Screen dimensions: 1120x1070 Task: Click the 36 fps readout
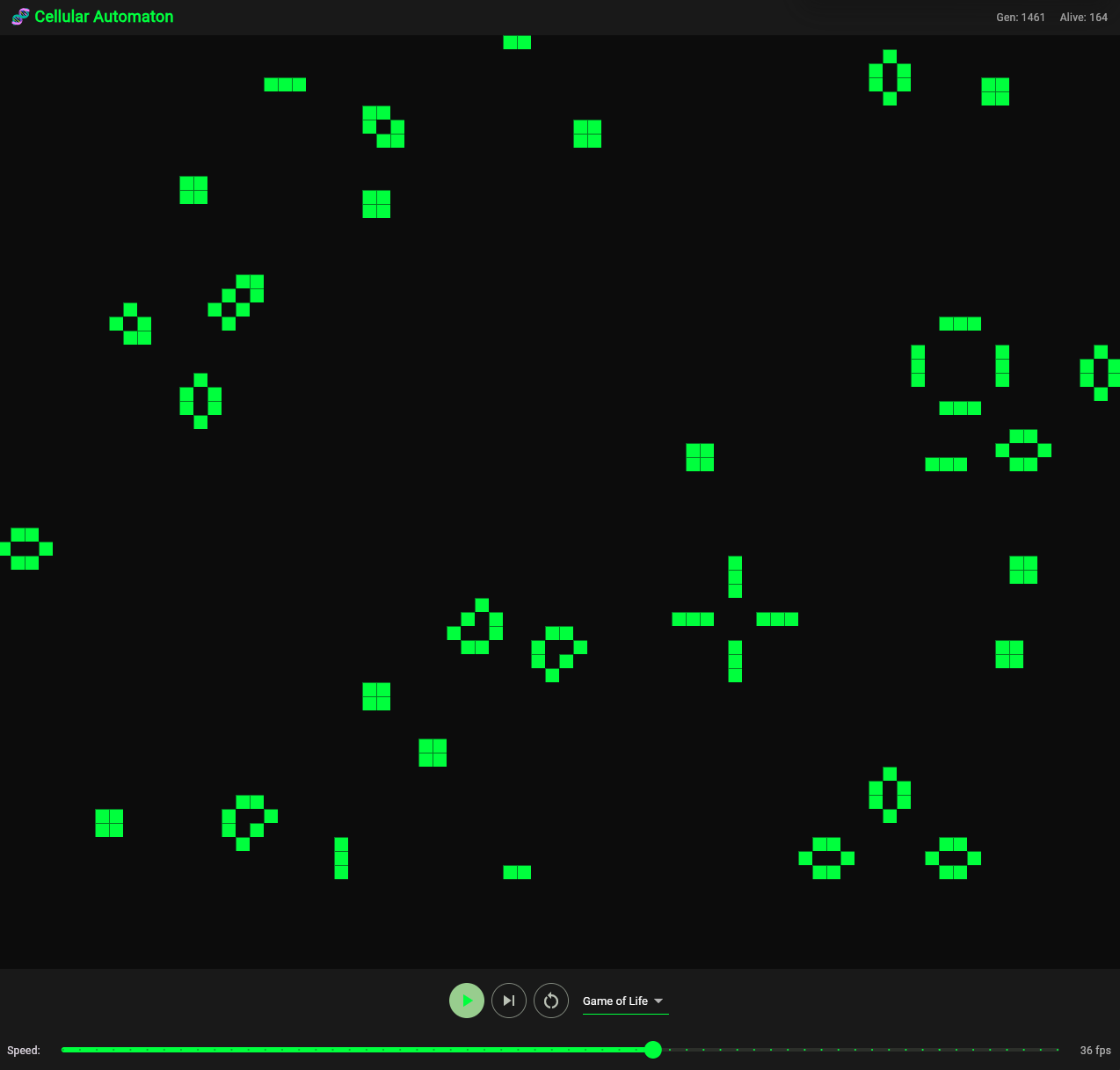click(1095, 1051)
